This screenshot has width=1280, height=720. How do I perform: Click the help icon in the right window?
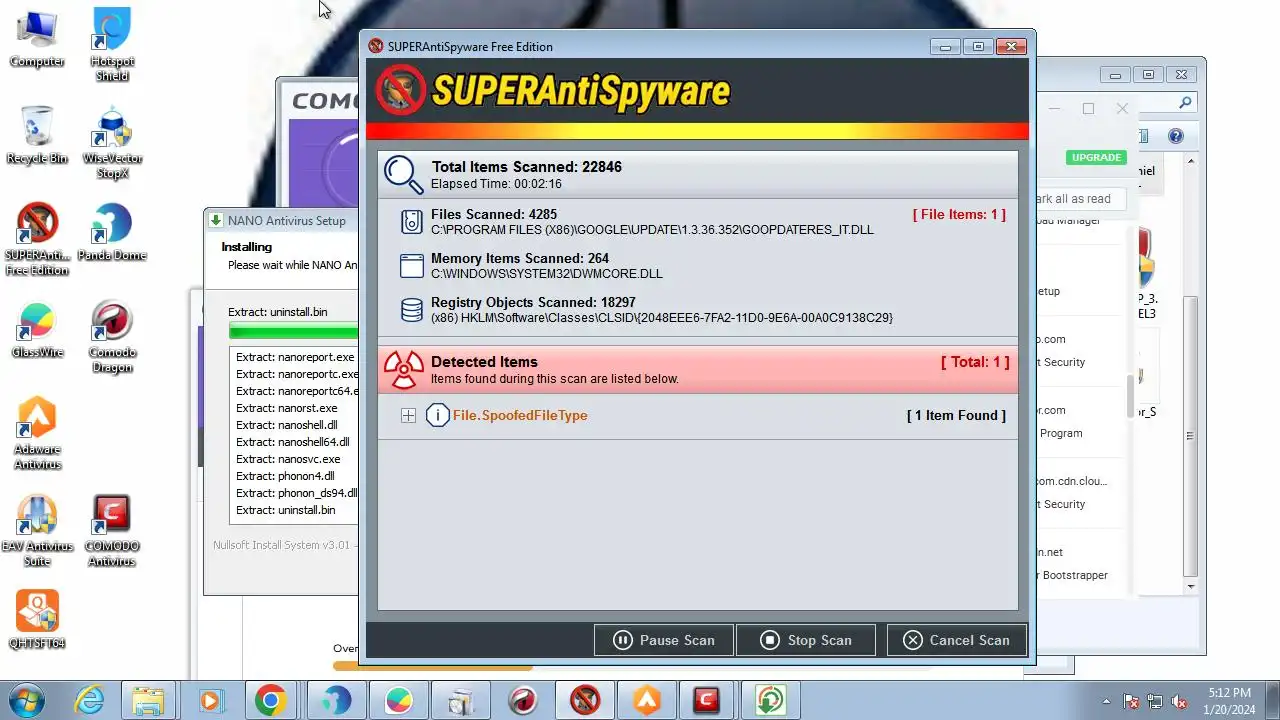pos(1176,136)
